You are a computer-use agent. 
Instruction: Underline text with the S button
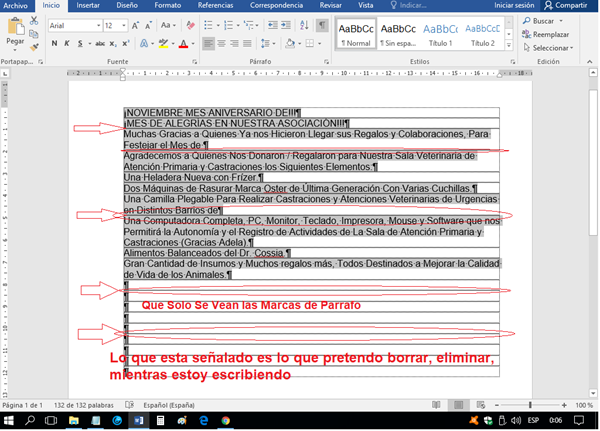tap(80, 44)
